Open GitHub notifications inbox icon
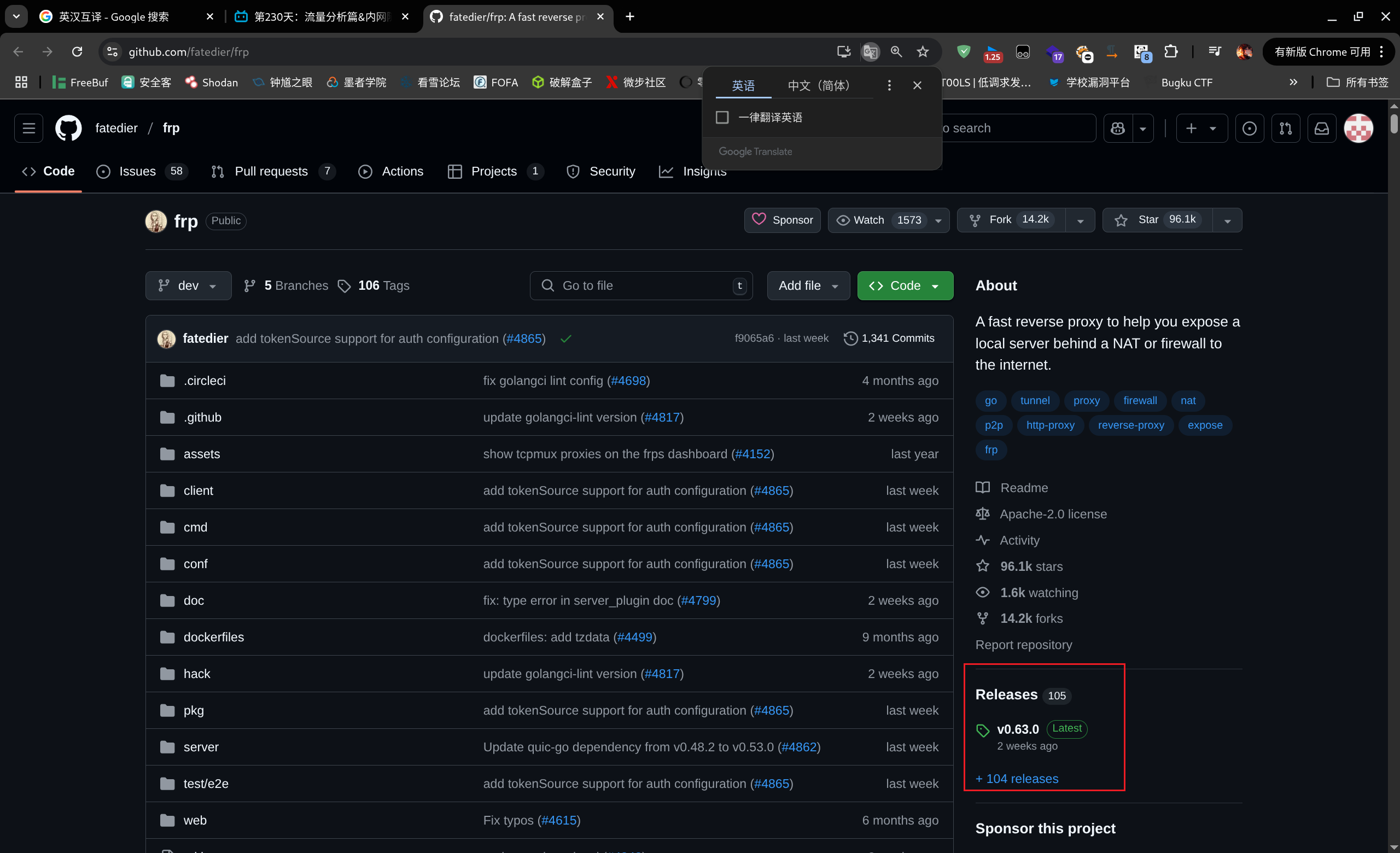 [x=1322, y=128]
